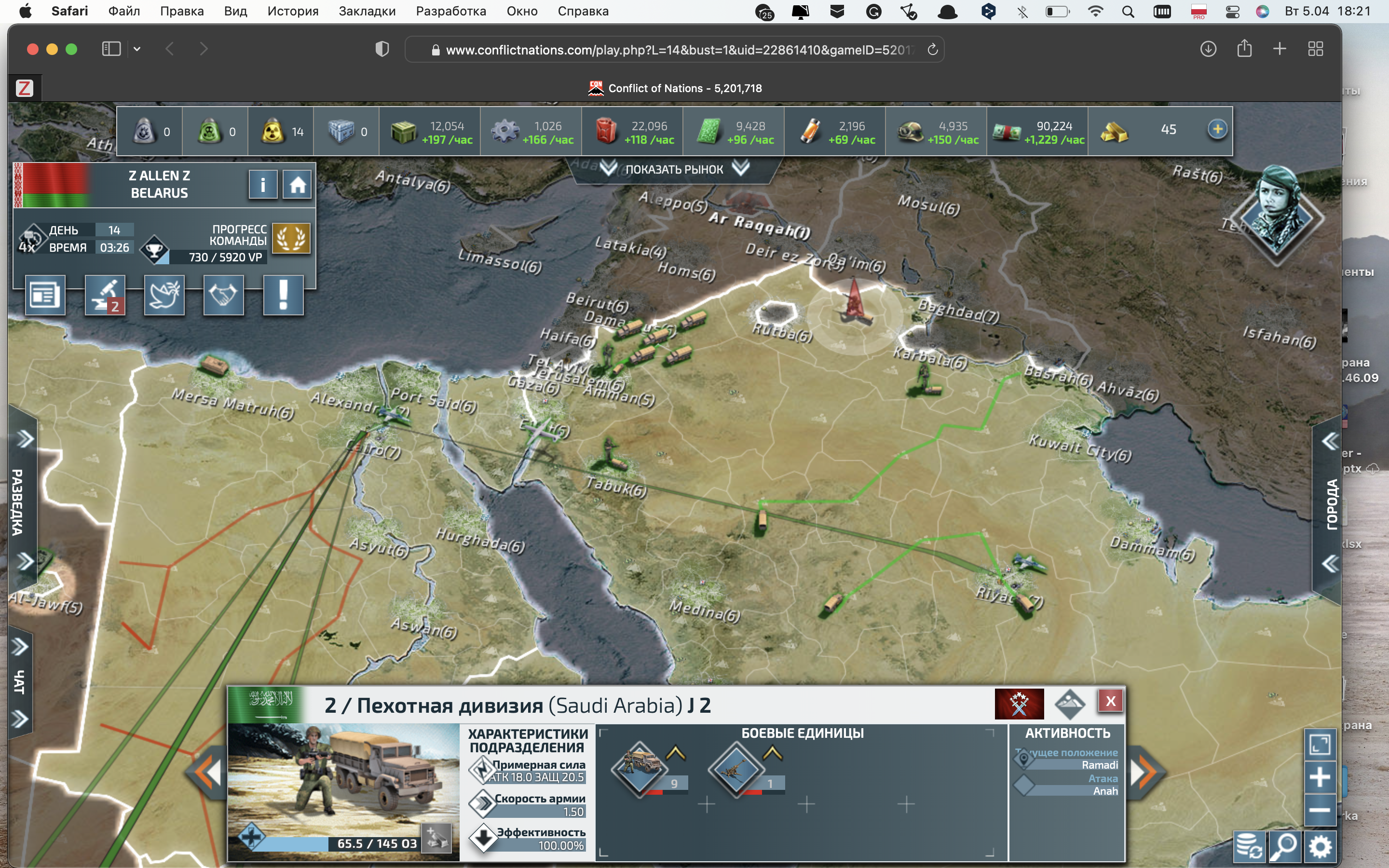Expand the Показать рынок market panel
This screenshot has width=1389, height=868.
pyautogui.click(x=674, y=169)
